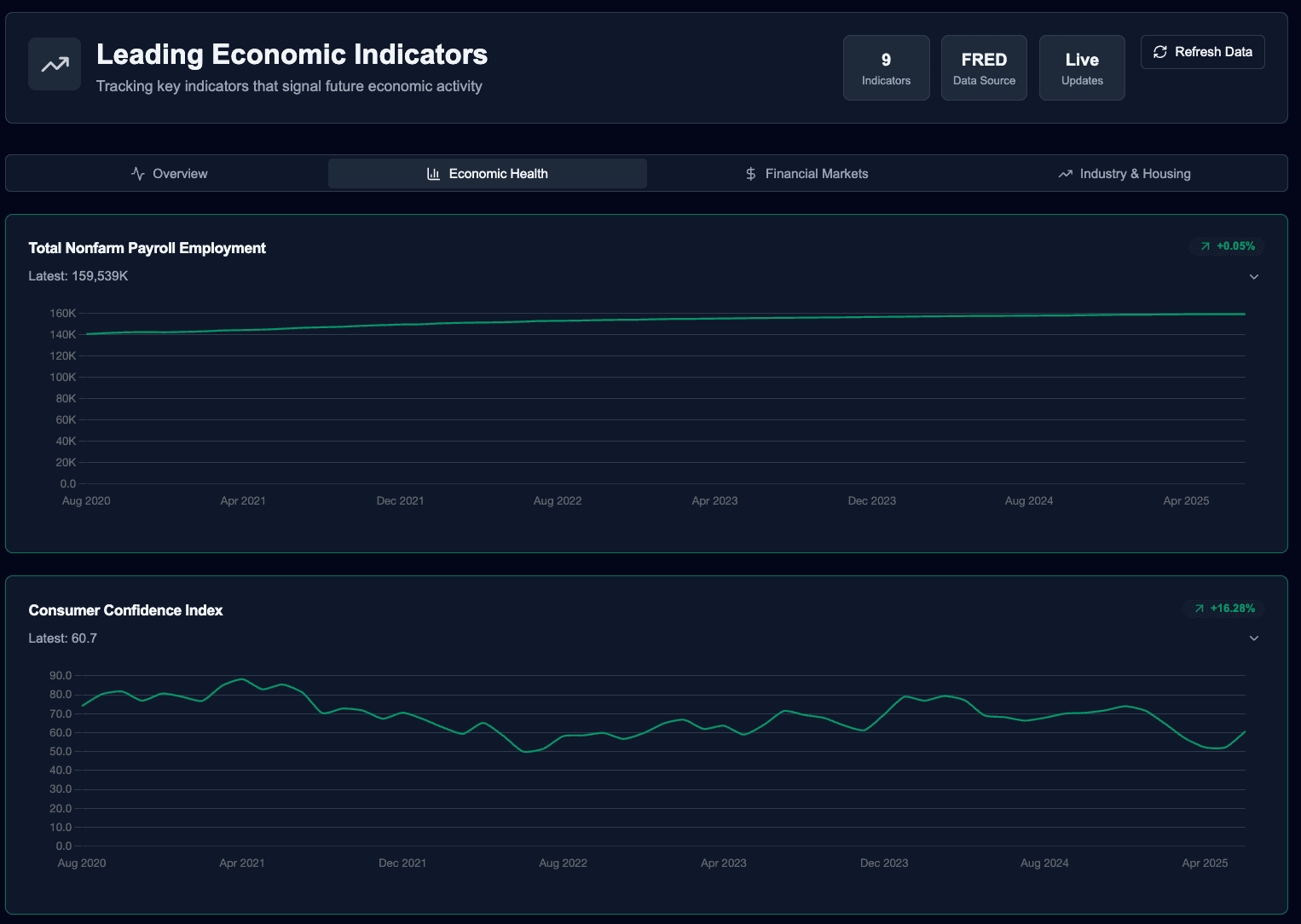The width and height of the screenshot is (1301, 924).
Task: Select the dollar sign icon on Financial Markets tab
Action: pos(750,173)
